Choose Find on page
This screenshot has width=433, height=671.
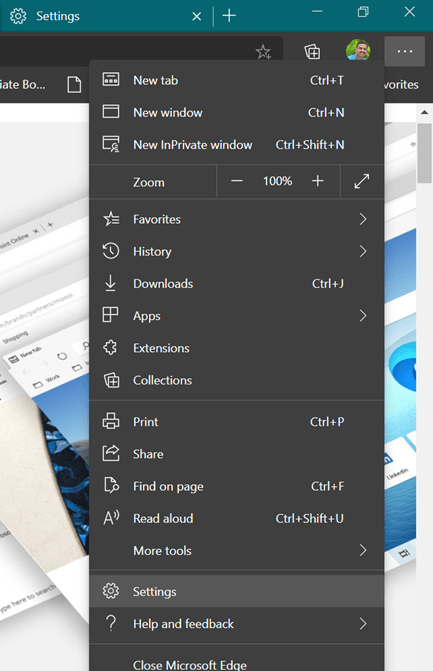click(236, 486)
